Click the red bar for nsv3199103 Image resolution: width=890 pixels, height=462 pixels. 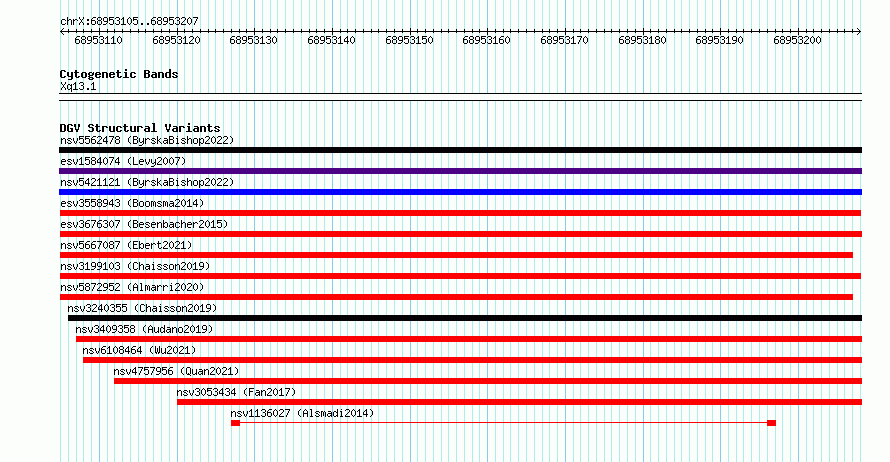click(x=460, y=276)
